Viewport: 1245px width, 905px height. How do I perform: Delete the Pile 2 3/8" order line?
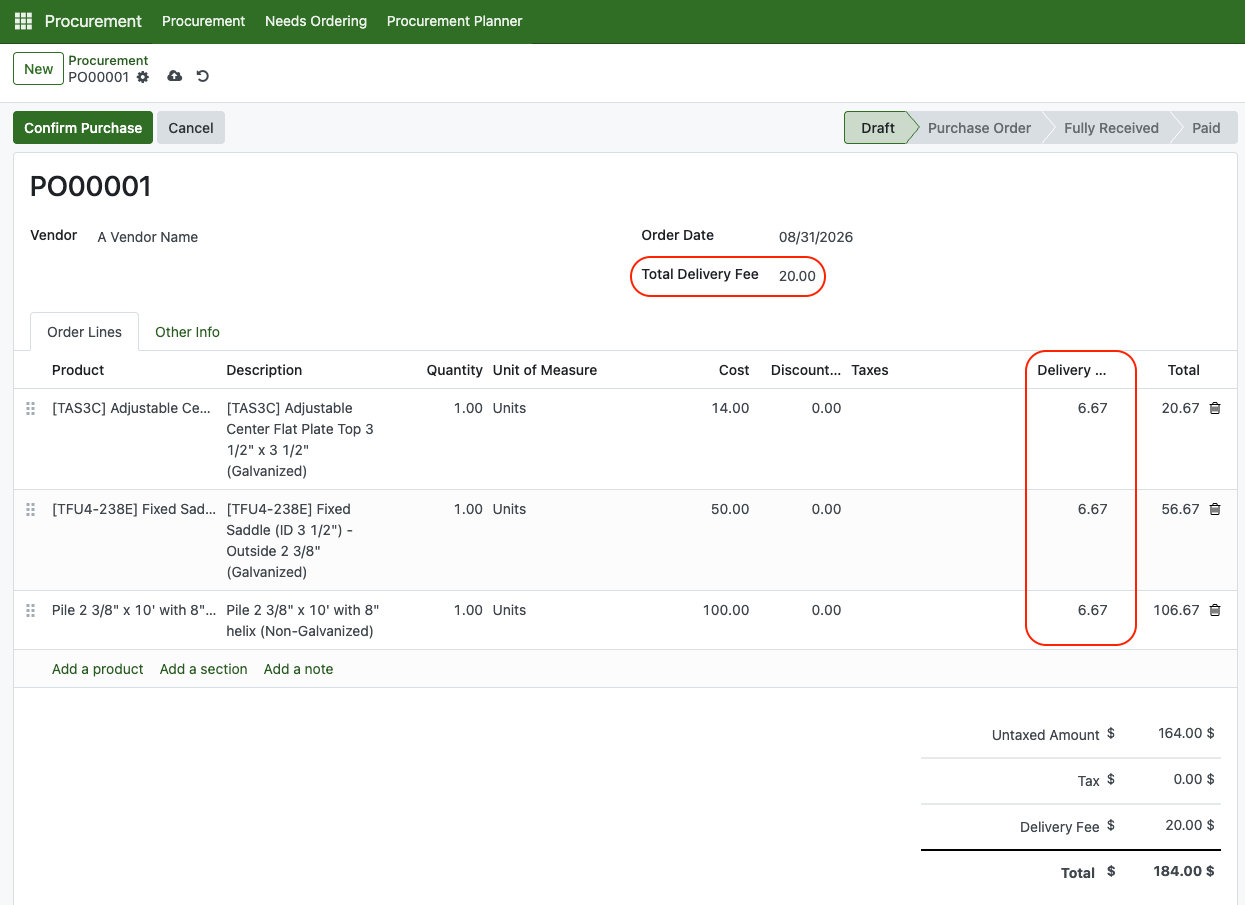click(x=1215, y=610)
